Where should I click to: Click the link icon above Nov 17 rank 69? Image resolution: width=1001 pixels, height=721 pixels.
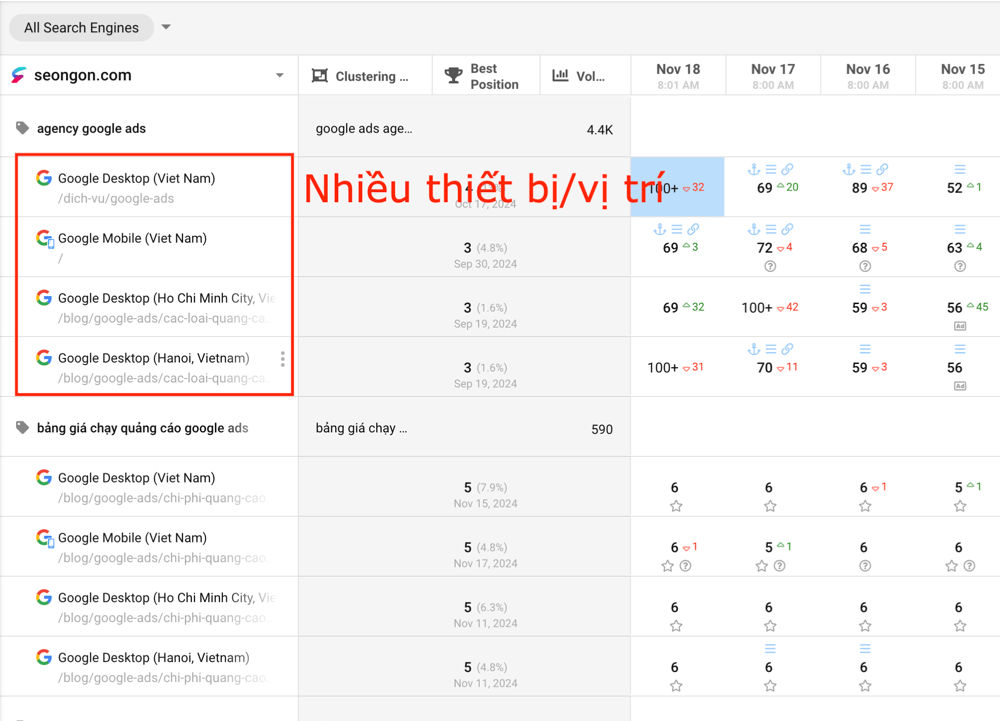tap(787, 169)
